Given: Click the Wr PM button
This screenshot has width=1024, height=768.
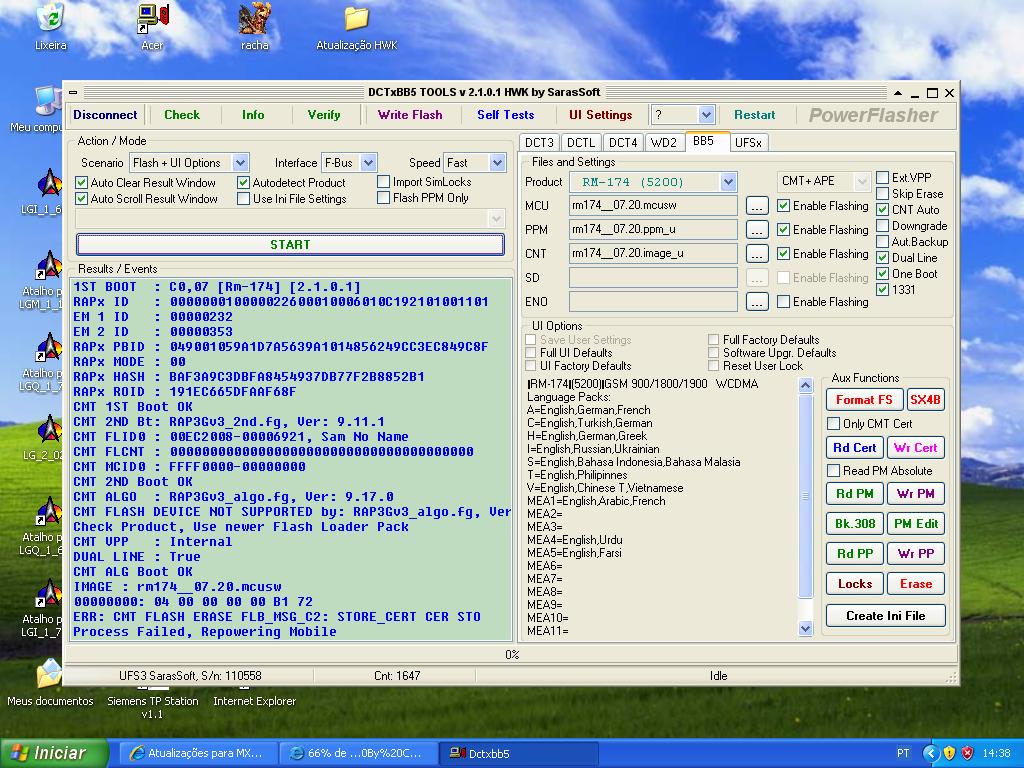Looking at the screenshot, I should click(x=916, y=494).
